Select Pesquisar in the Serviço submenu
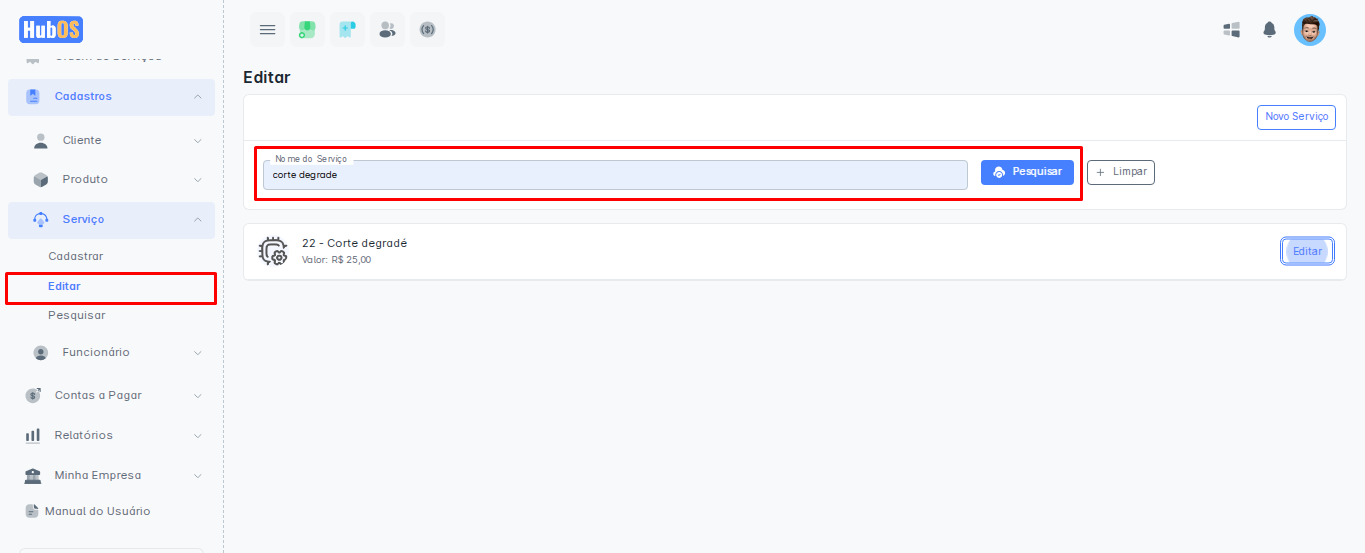This screenshot has height=553, width=1365. pyautogui.click(x=77, y=316)
